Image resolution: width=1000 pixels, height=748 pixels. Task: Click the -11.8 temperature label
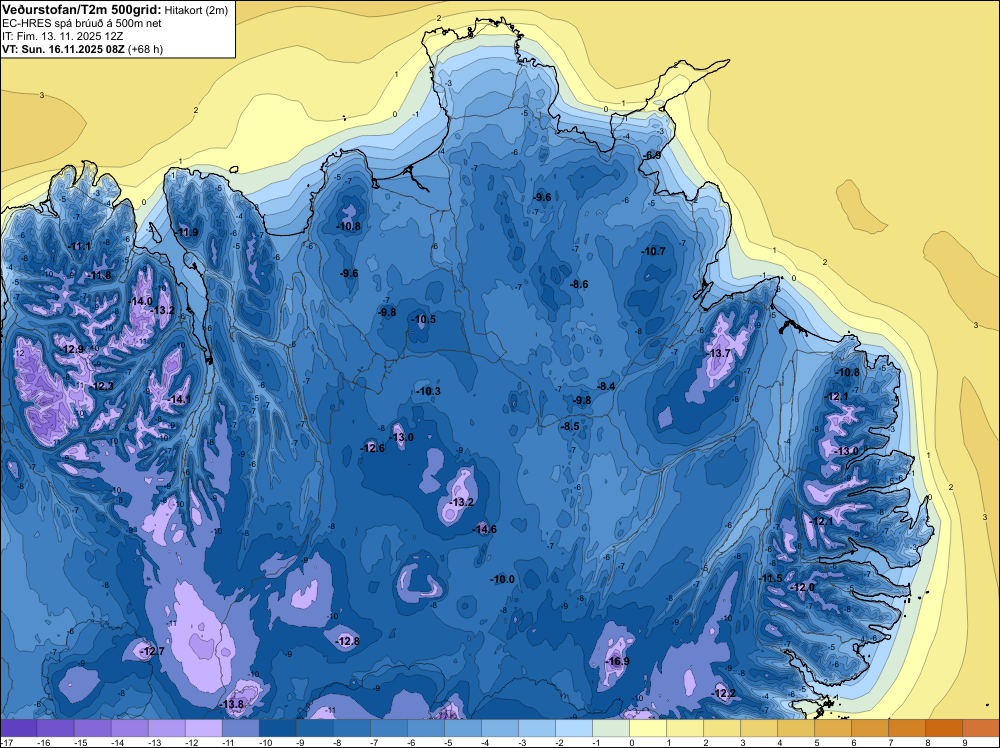[x=99, y=275]
